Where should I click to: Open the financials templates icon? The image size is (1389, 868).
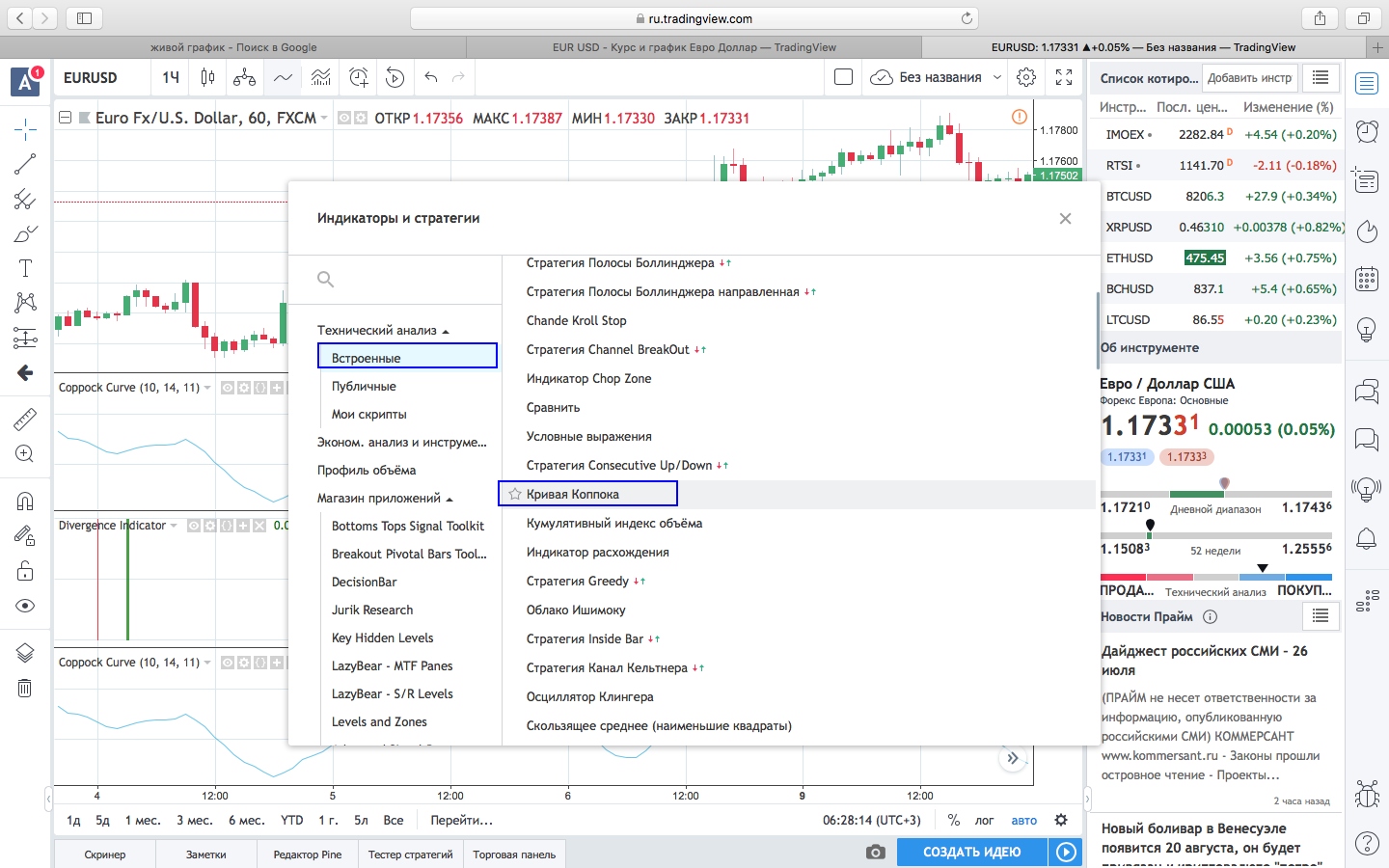[x=321, y=77]
